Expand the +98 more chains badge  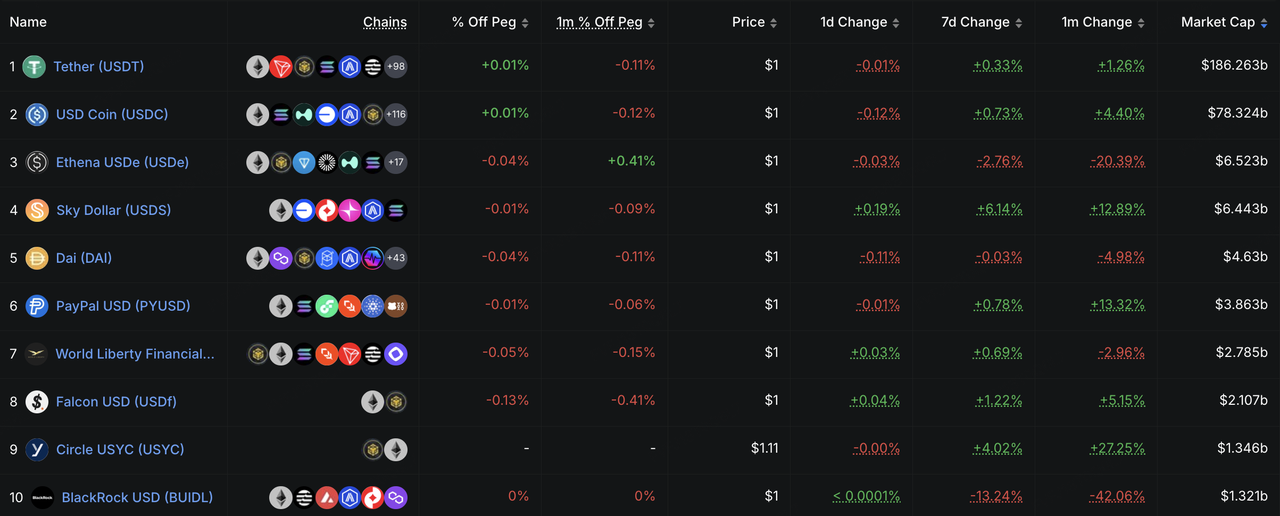pos(396,67)
